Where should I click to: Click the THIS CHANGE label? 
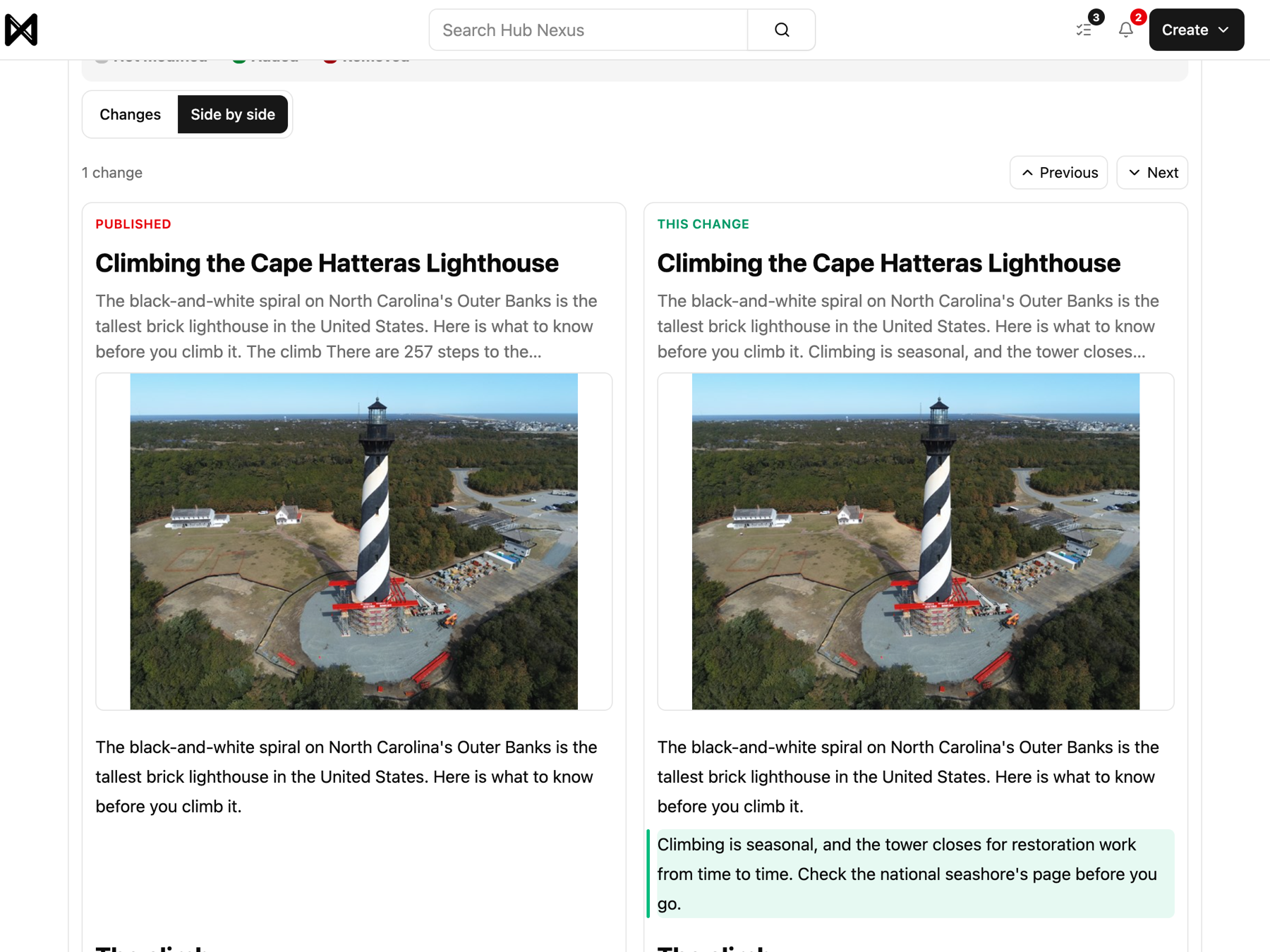(x=703, y=224)
